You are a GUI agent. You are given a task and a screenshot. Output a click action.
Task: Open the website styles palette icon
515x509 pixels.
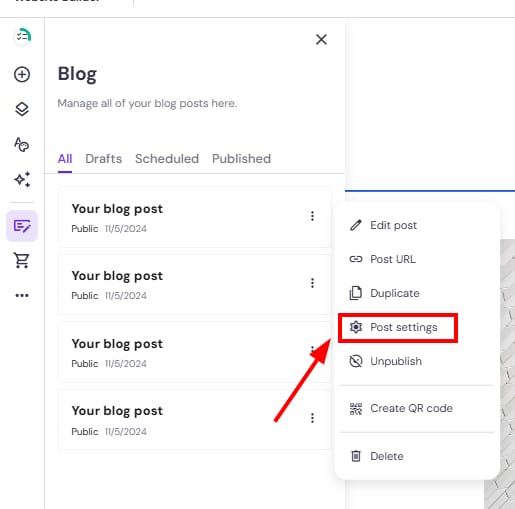[22, 144]
